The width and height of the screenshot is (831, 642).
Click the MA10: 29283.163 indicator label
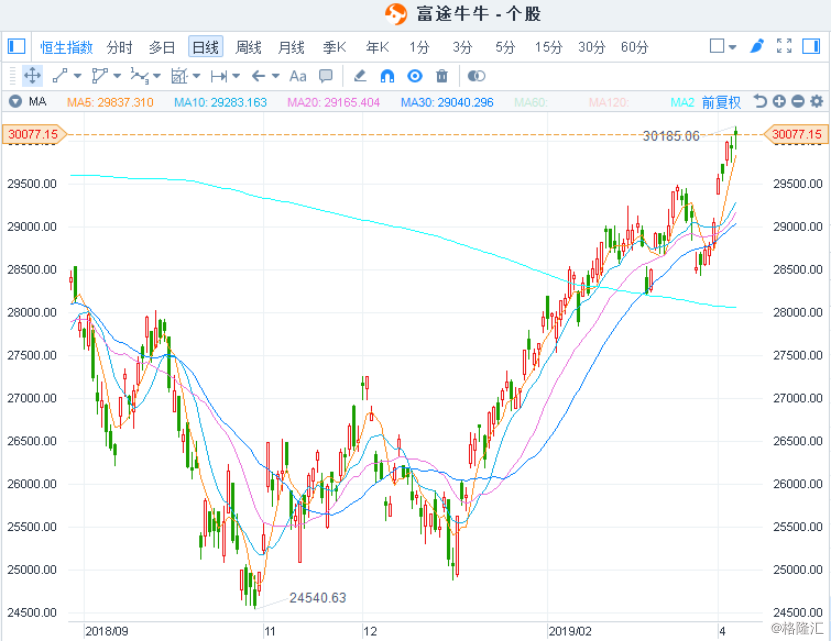click(220, 102)
